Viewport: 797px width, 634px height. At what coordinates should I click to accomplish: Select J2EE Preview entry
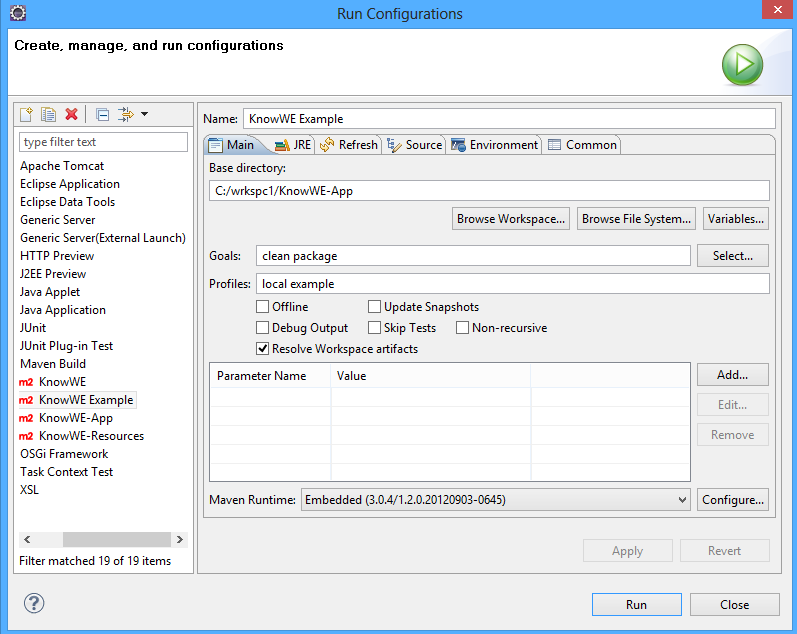coord(53,274)
